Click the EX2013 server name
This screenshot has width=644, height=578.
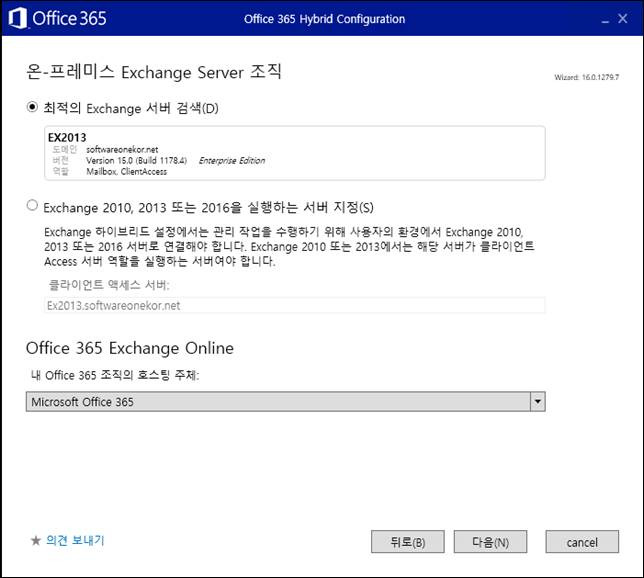click(x=67, y=137)
